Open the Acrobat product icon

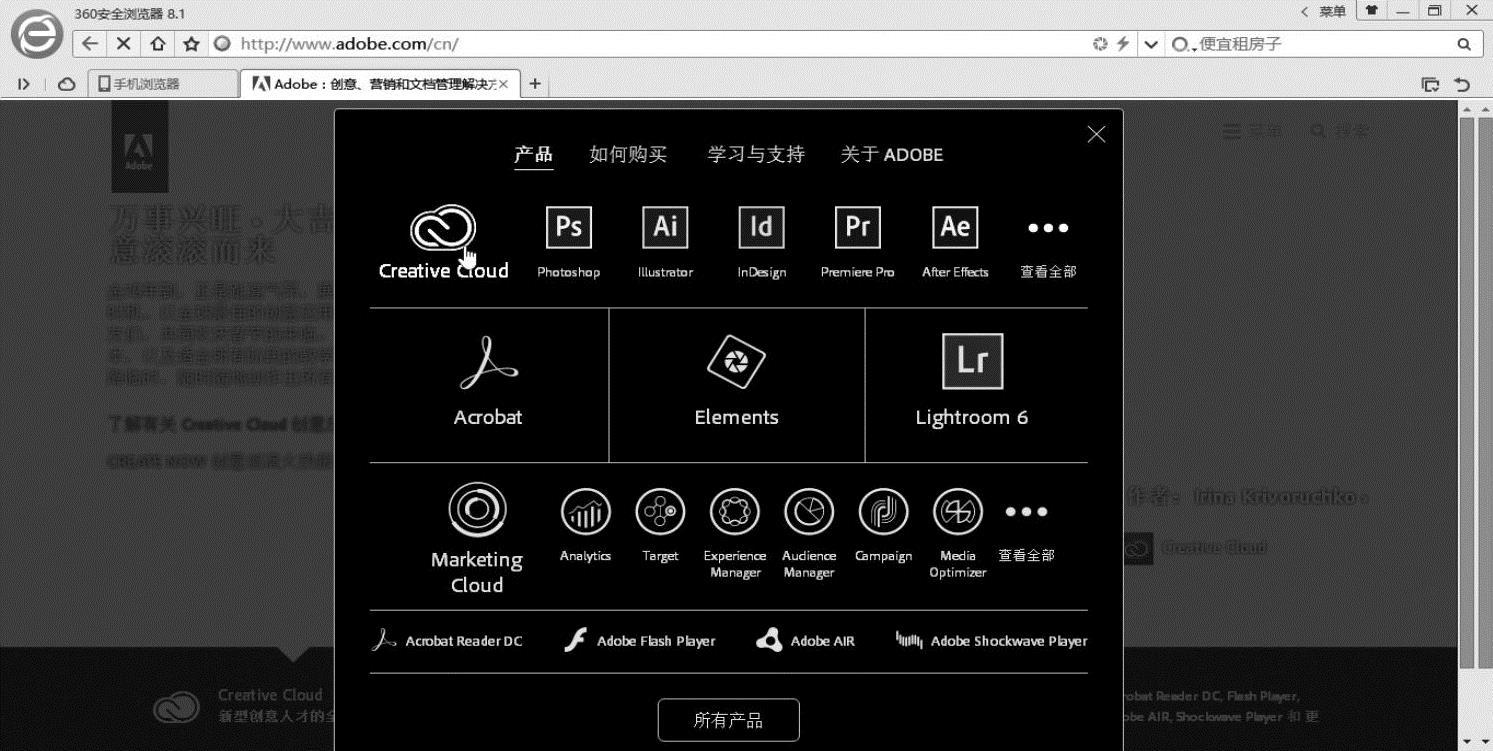point(488,363)
